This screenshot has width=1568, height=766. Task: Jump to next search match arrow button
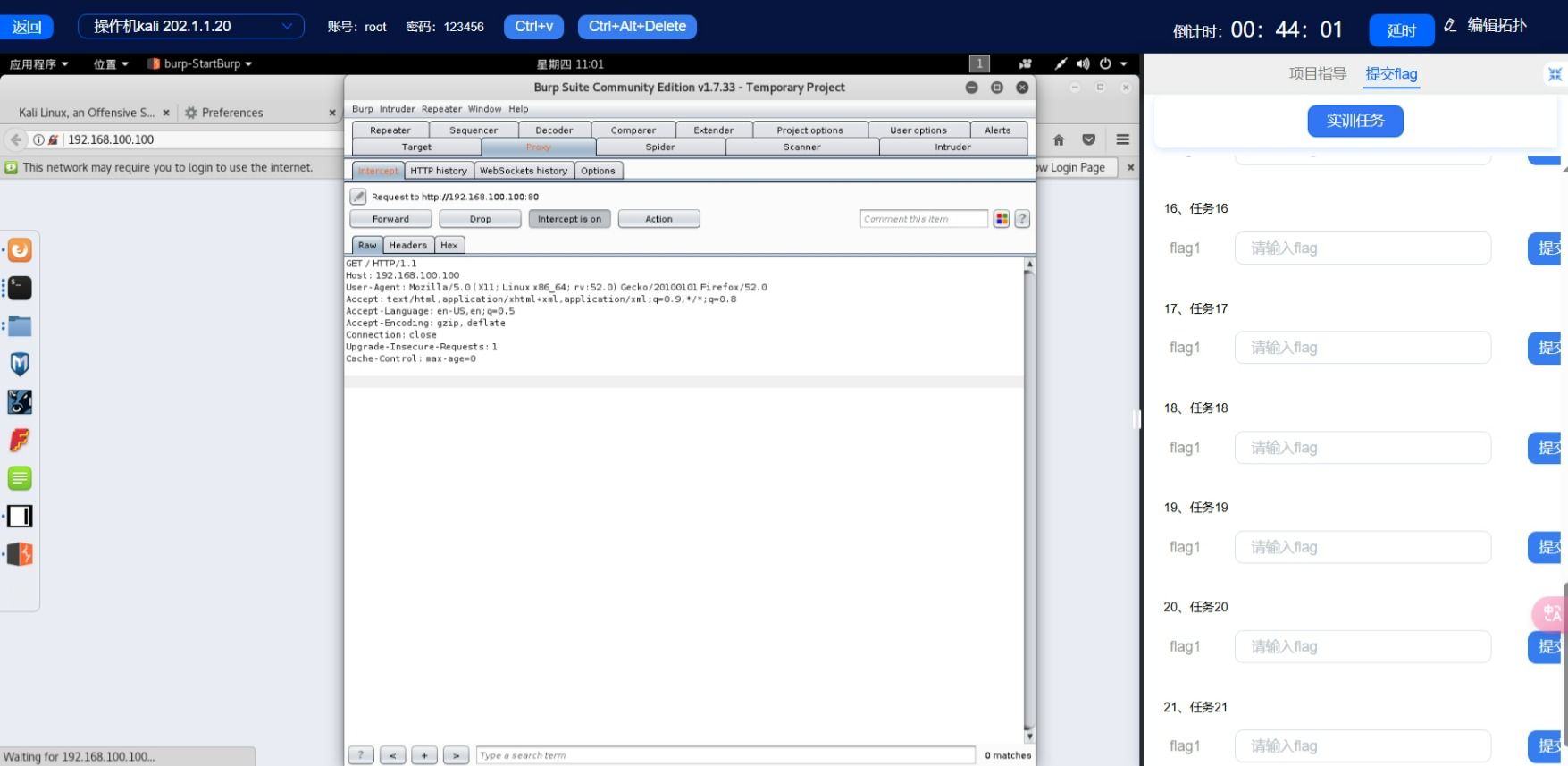(x=456, y=755)
